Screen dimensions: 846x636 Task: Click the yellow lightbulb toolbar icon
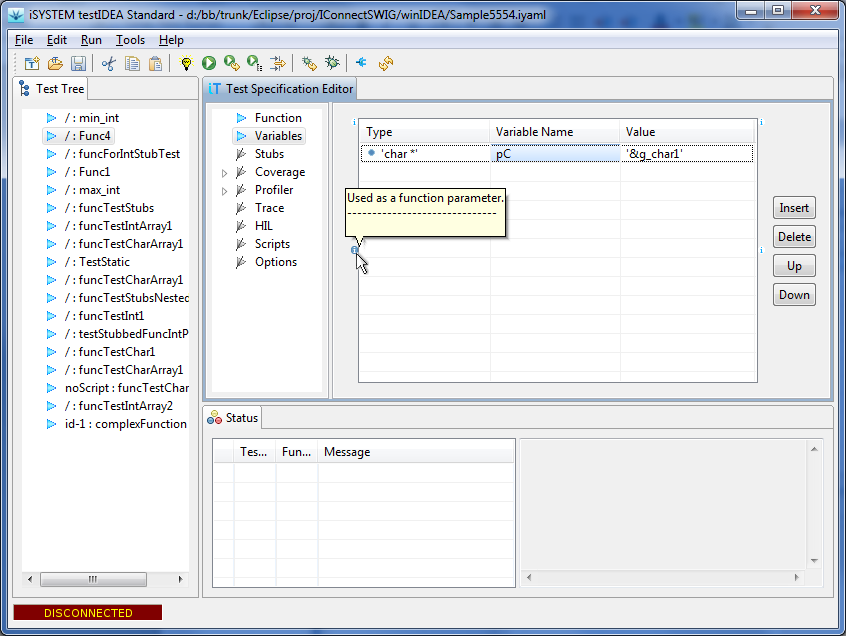(186, 63)
